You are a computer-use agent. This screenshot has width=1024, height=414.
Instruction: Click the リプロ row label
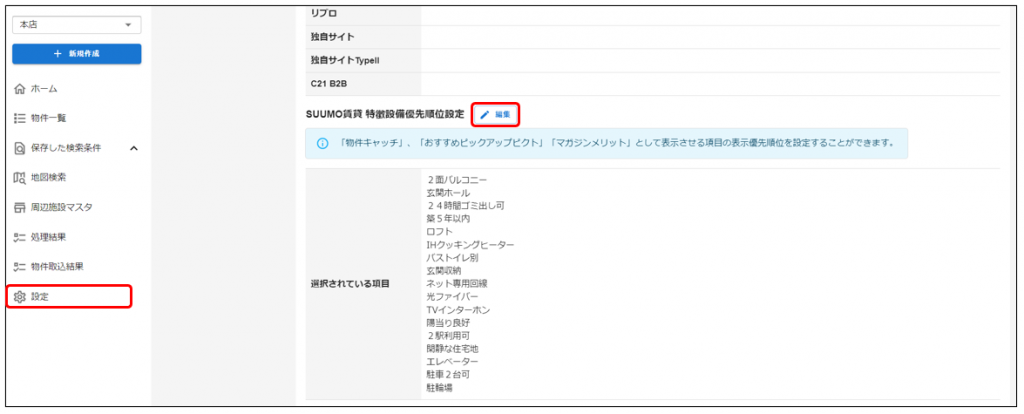[x=324, y=13]
